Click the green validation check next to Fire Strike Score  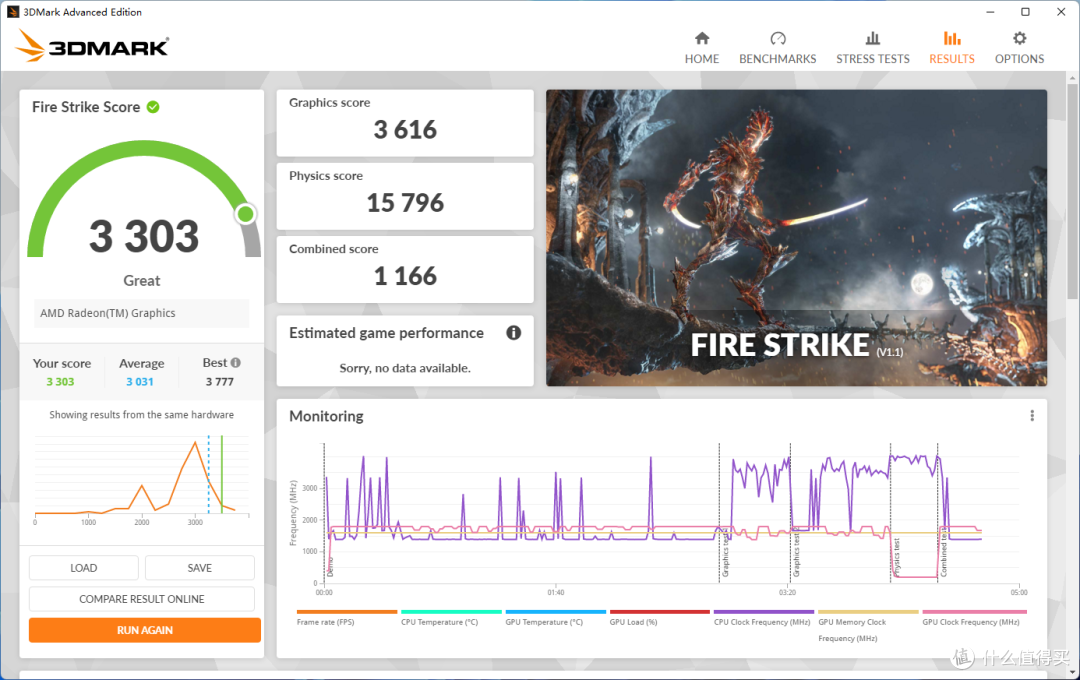pyautogui.click(x=153, y=107)
